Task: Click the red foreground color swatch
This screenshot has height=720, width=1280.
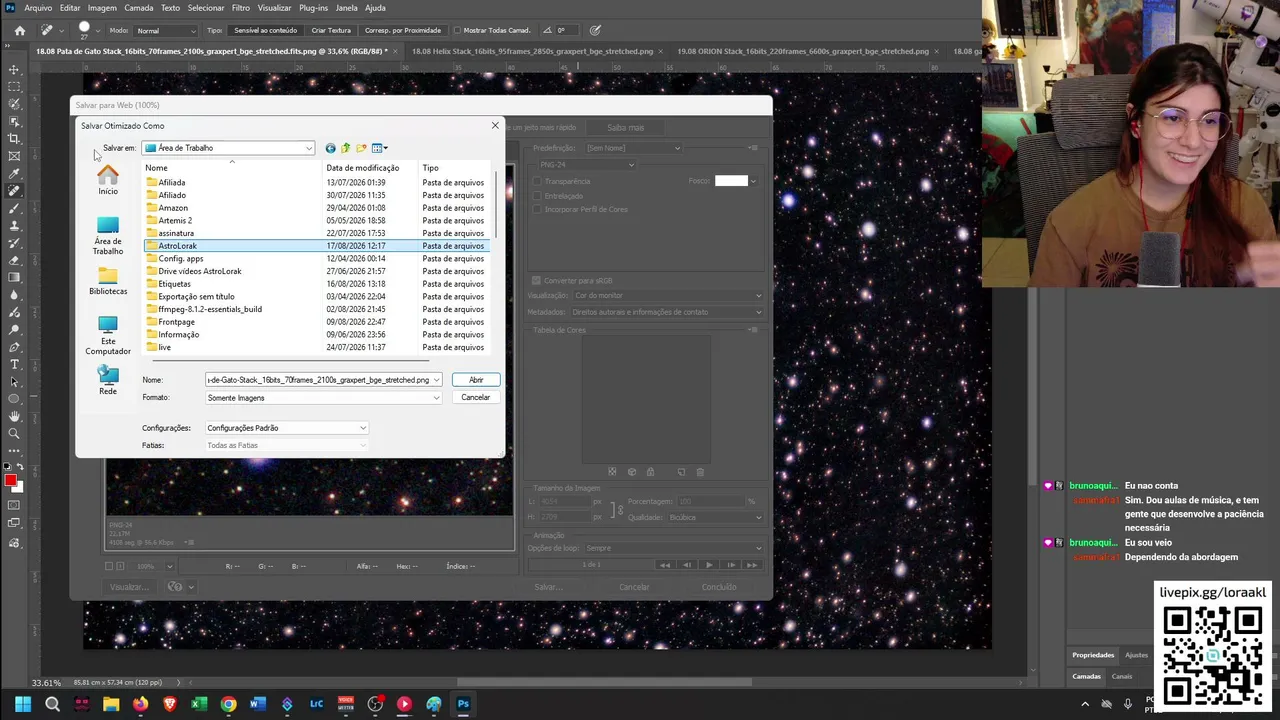Action: click(10, 481)
